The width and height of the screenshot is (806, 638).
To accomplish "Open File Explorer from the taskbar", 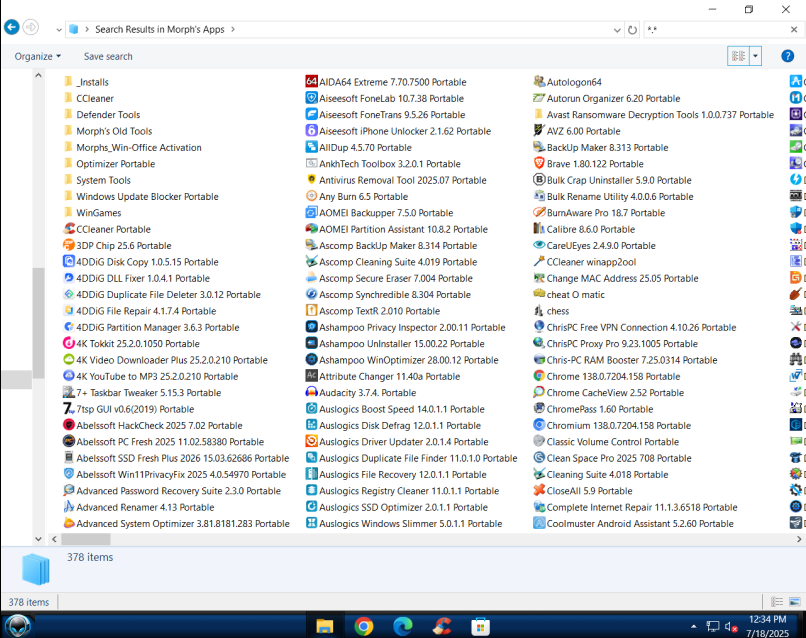I will click(x=325, y=626).
